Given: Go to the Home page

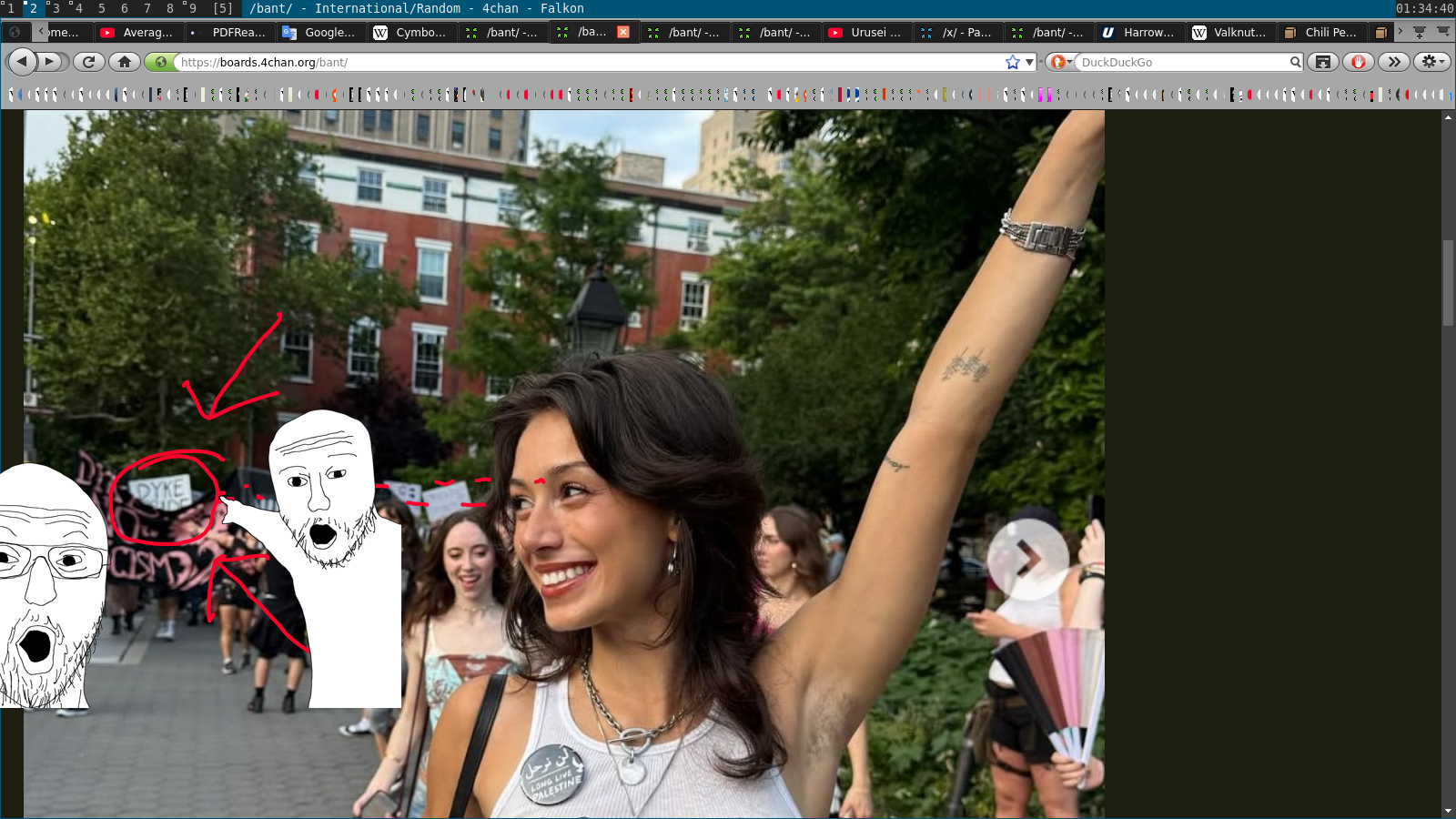Looking at the screenshot, I should tap(125, 62).
